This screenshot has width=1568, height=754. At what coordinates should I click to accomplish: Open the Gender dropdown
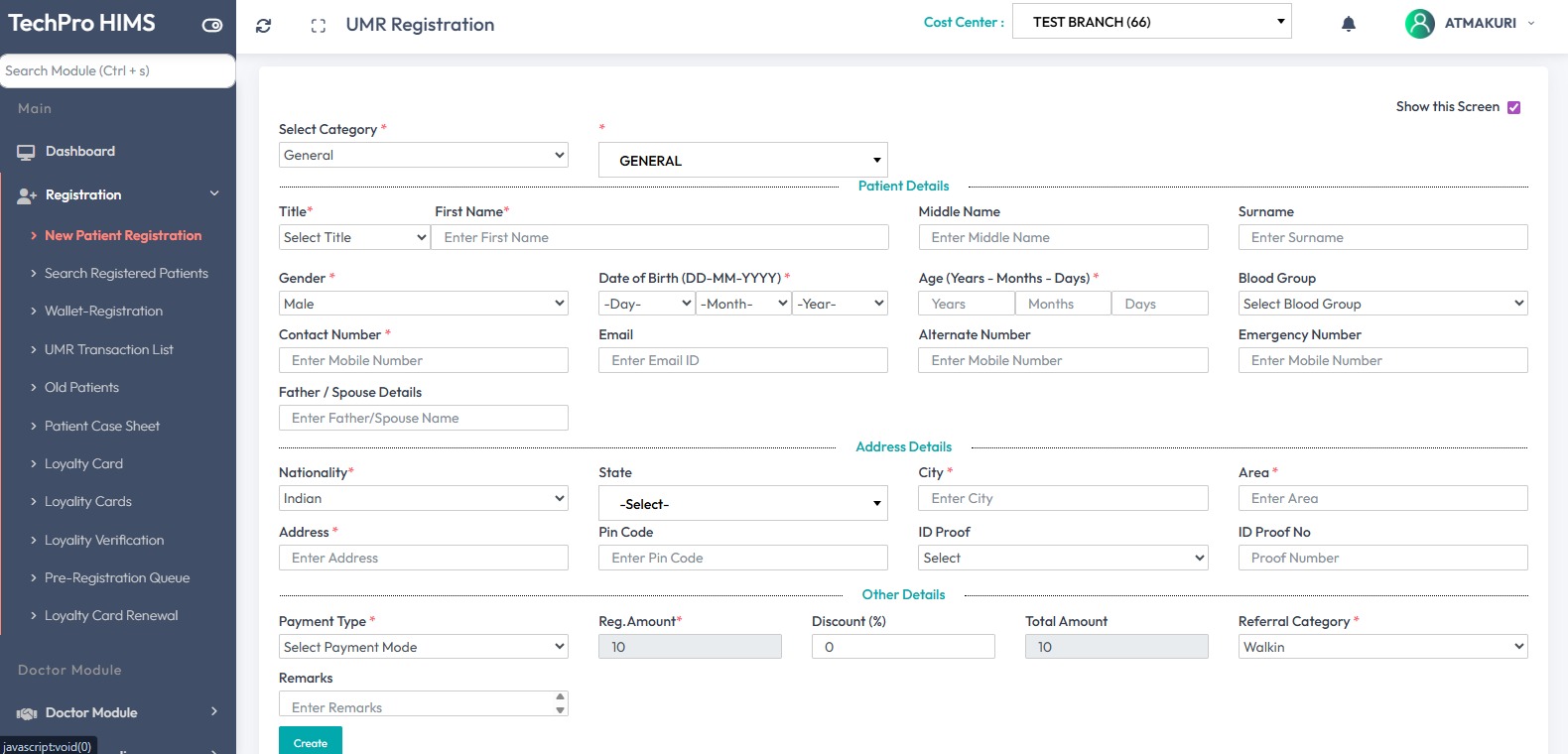coord(424,304)
